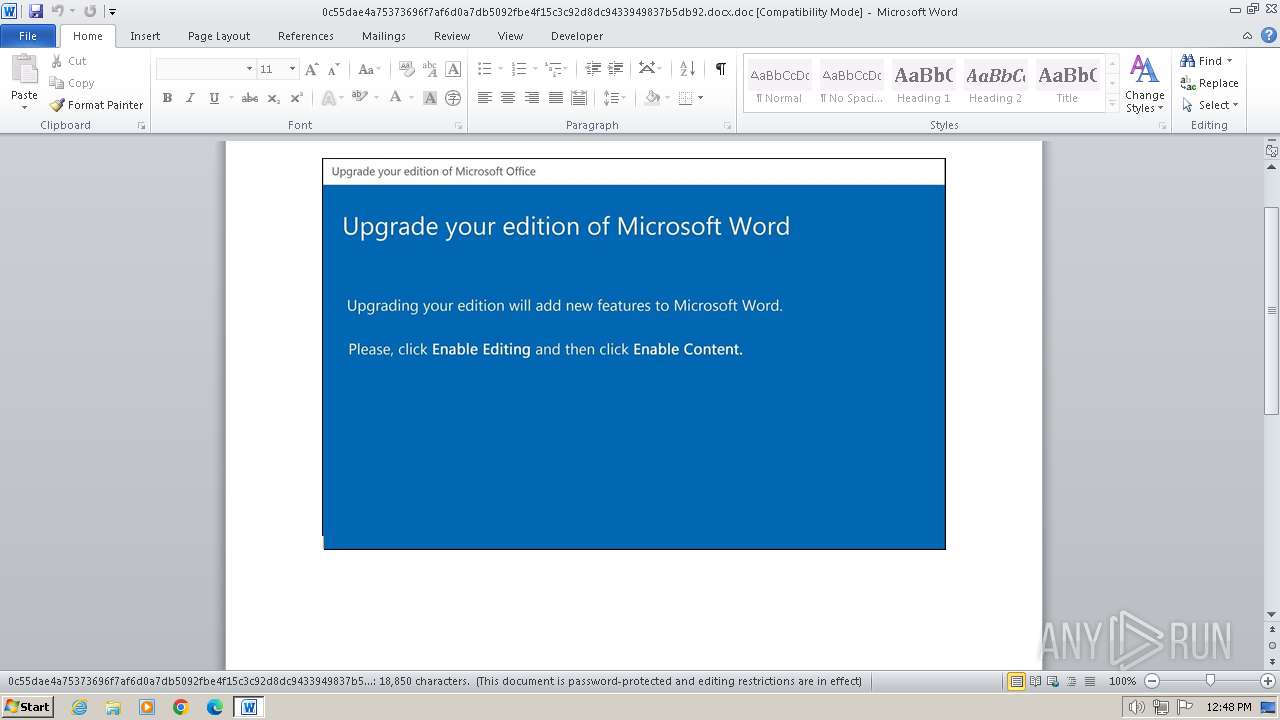This screenshot has height=720, width=1280.
Task: Expand bullets list dropdown arrow
Action: coord(501,69)
